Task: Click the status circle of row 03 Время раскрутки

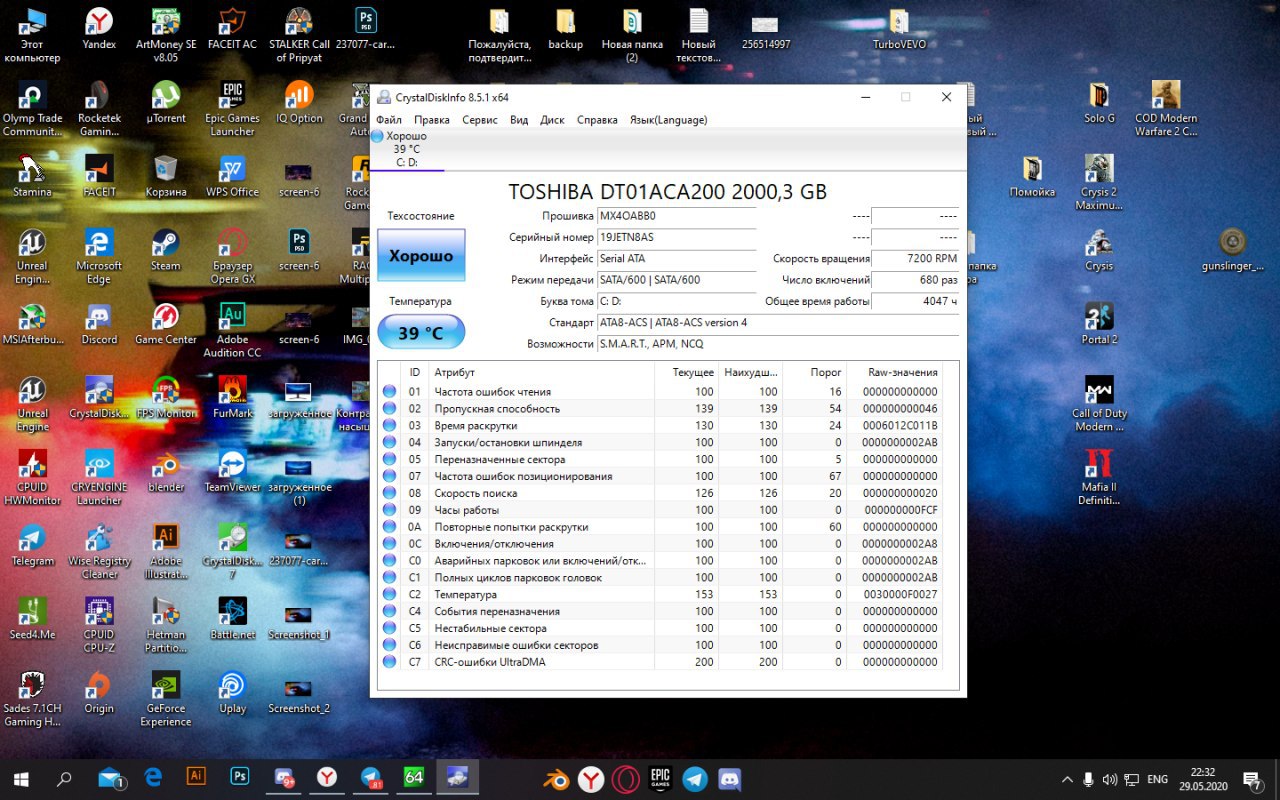Action: tap(390, 426)
